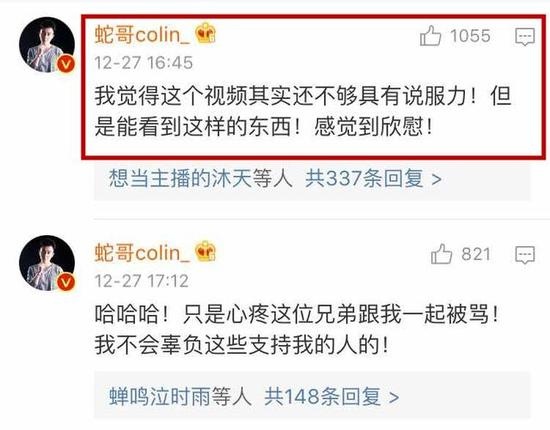This screenshot has width=550, height=430.
Task: Tap orange verified V badge on first avatar
Action: pyautogui.click(x=66, y=64)
